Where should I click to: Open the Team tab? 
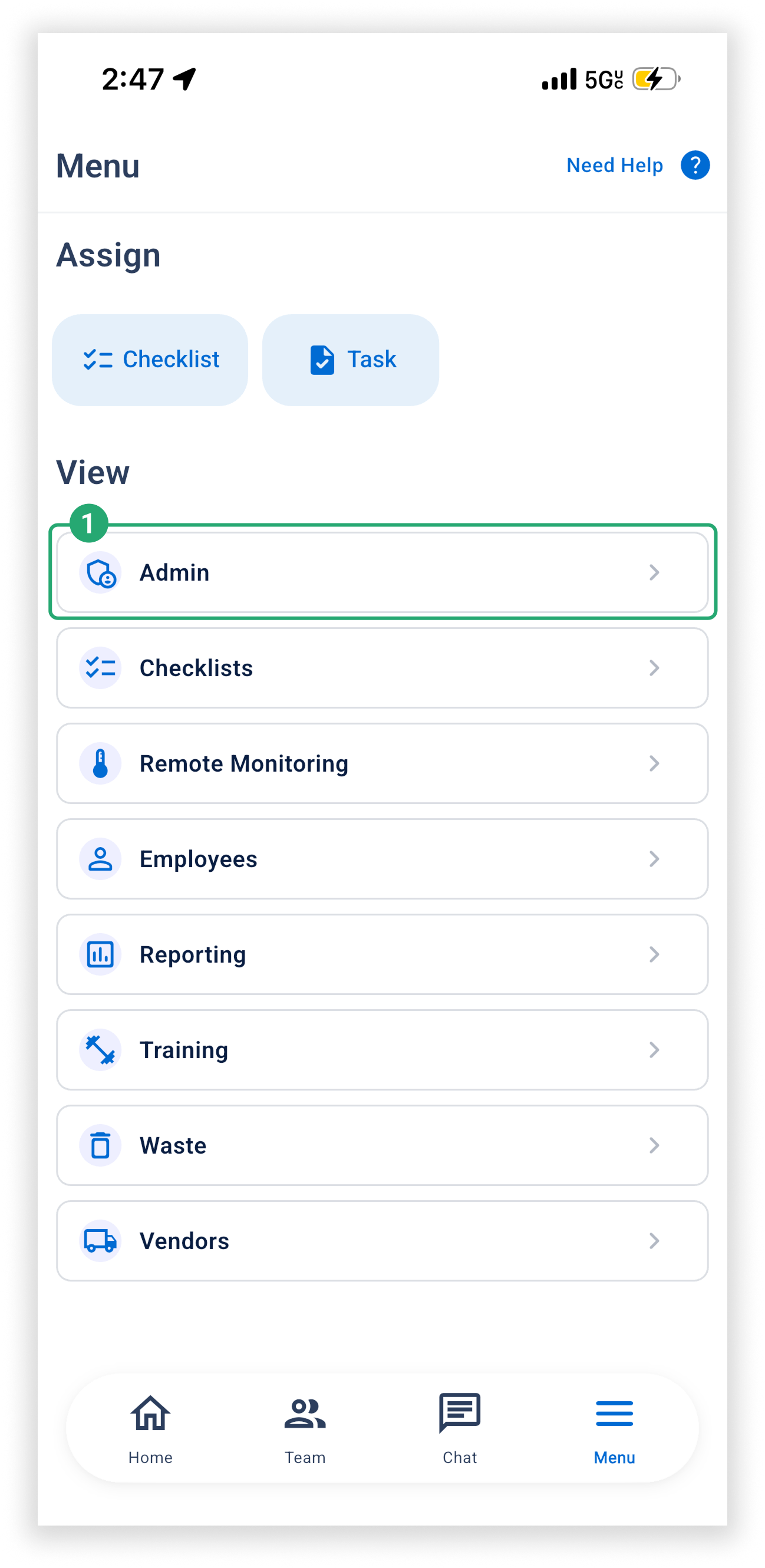(x=305, y=1428)
